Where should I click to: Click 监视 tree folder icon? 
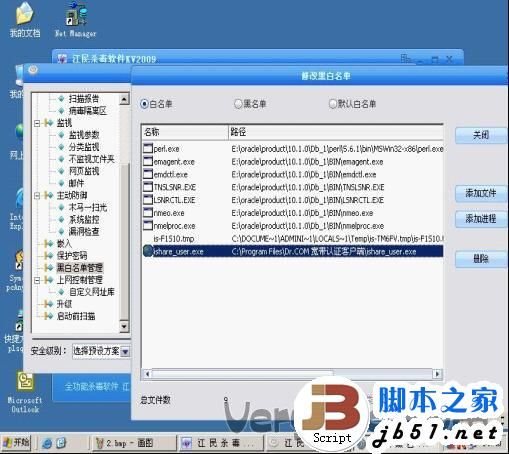49,123
